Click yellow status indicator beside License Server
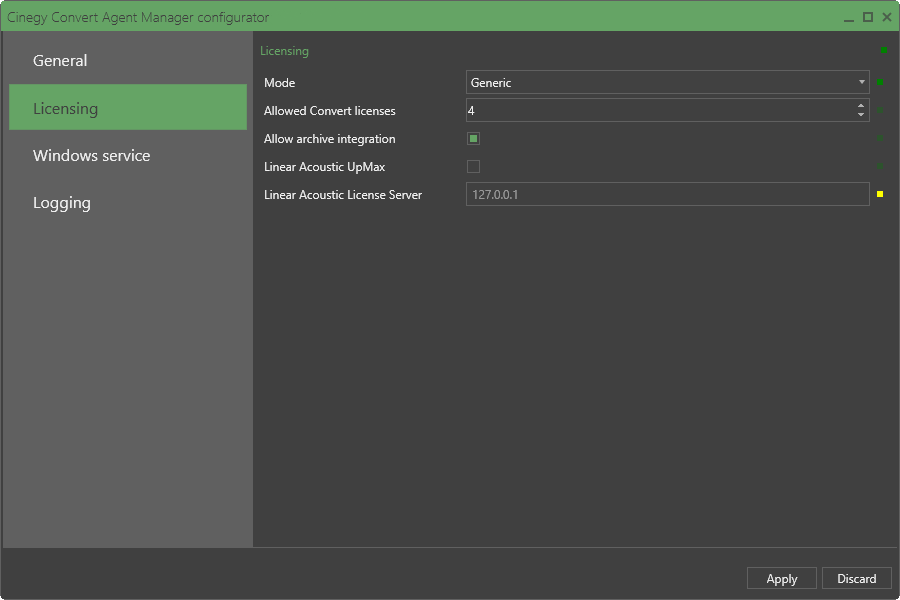The width and height of the screenshot is (900, 600). pyautogui.click(x=880, y=194)
